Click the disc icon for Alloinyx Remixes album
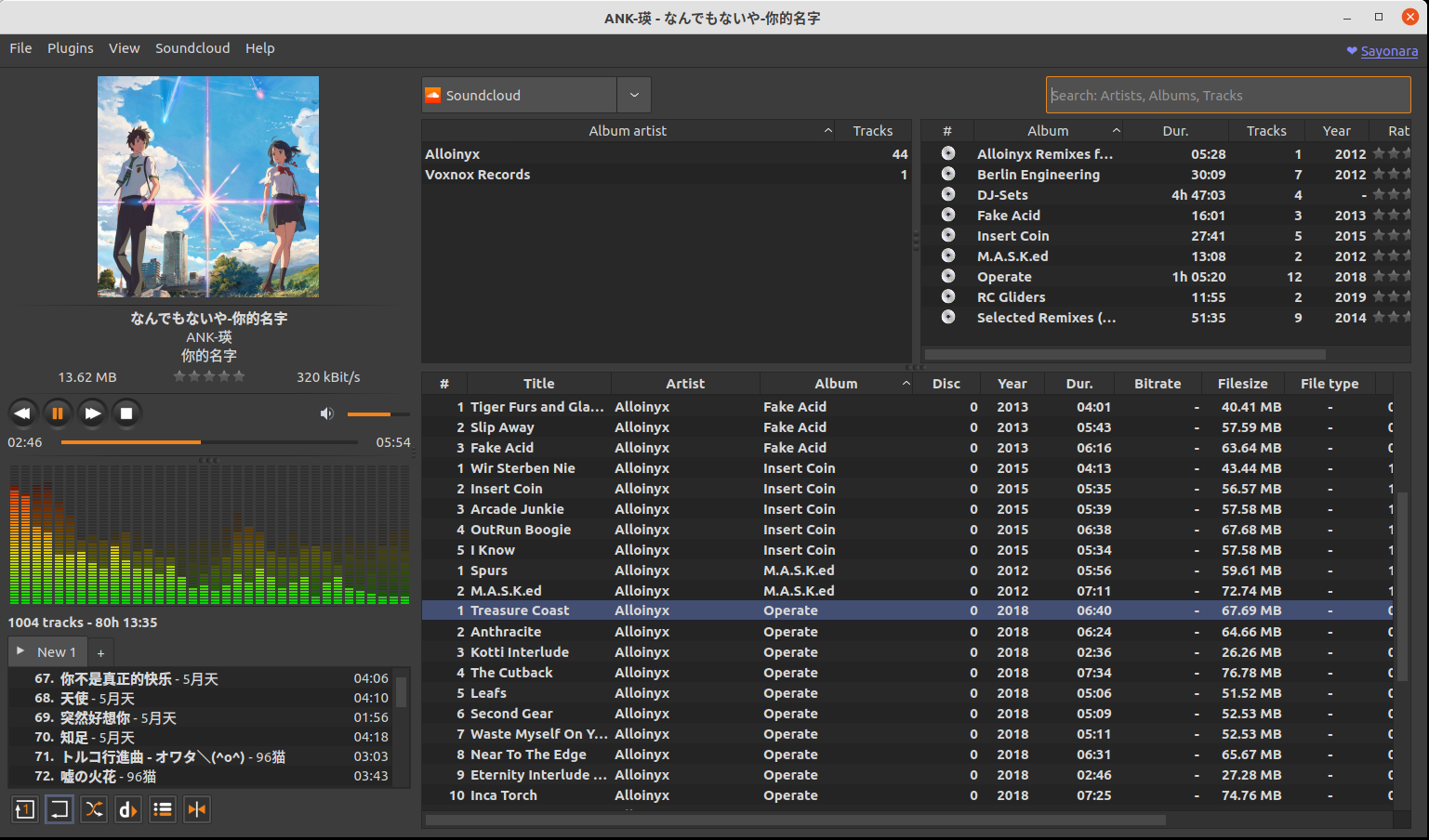Image resolution: width=1429 pixels, height=840 pixels. [948, 153]
